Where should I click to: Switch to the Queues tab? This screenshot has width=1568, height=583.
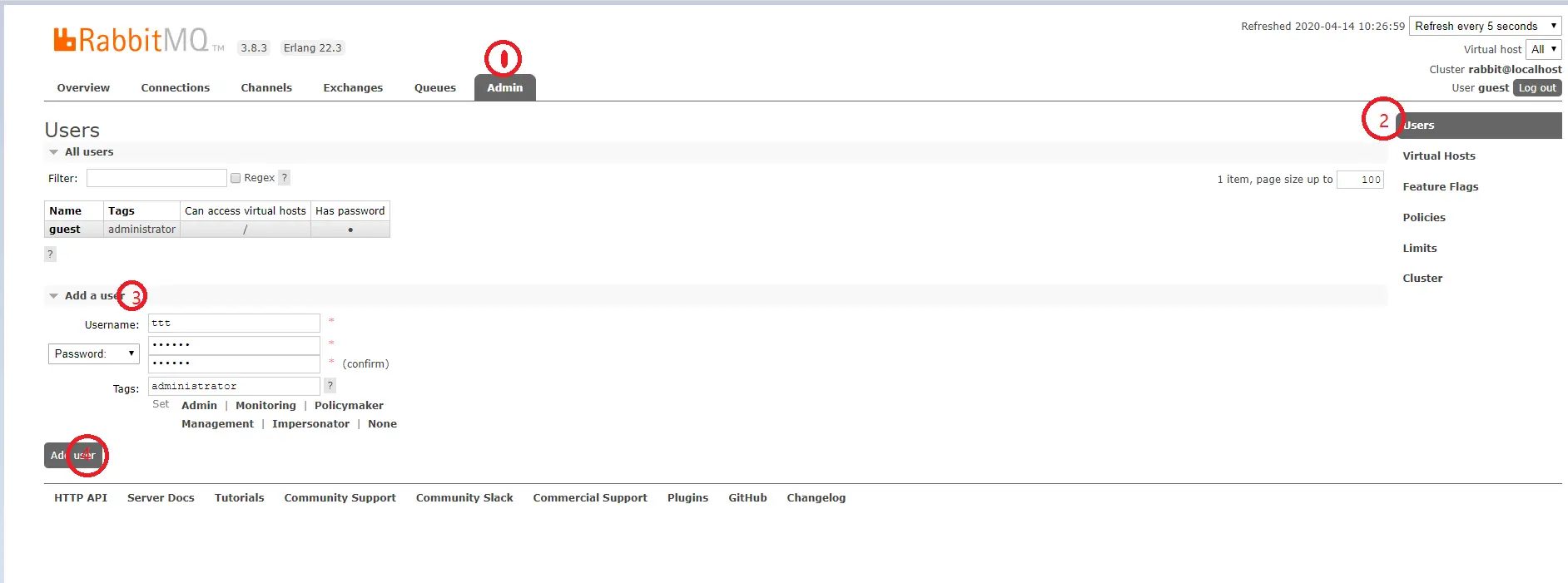[435, 87]
